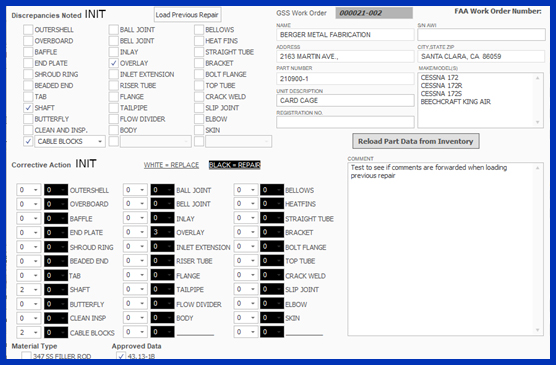This screenshot has width=556, height=365.
Task: Select CESSNA 172S in Make/Model list
Action: (441, 94)
